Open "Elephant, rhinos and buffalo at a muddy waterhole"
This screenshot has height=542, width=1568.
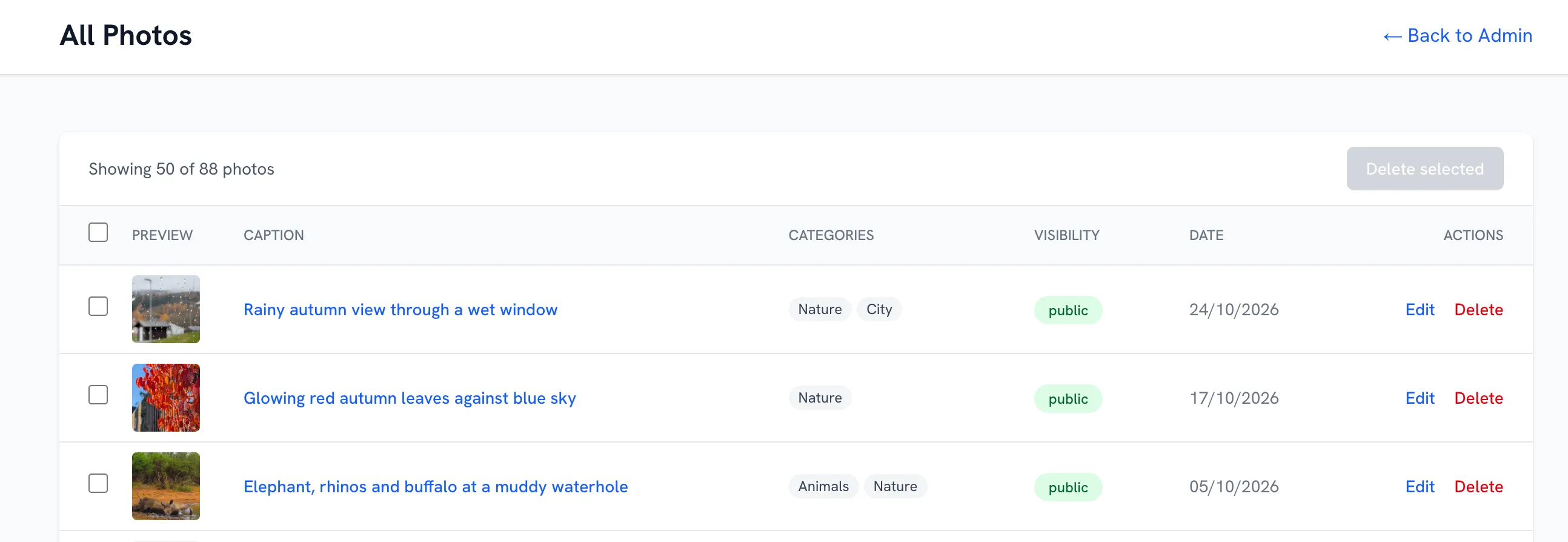pos(435,486)
